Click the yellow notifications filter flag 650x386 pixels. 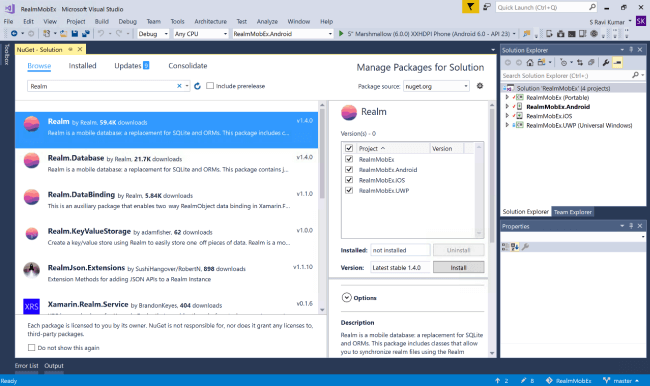pos(471,7)
